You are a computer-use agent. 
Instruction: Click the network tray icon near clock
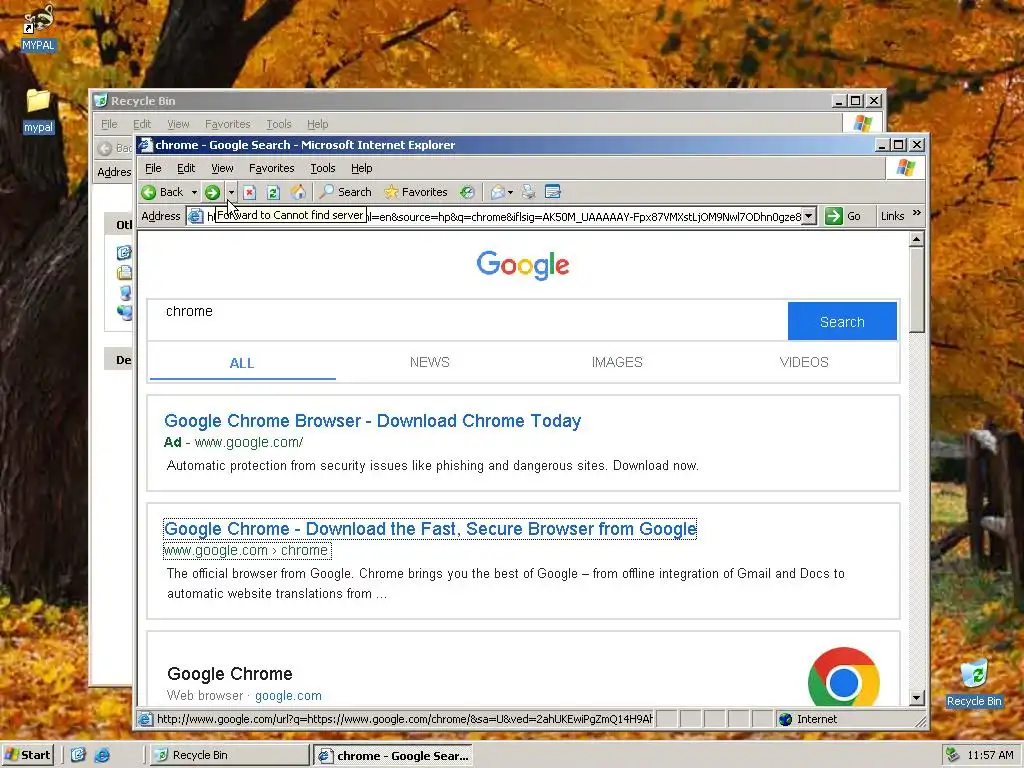(x=952, y=755)
